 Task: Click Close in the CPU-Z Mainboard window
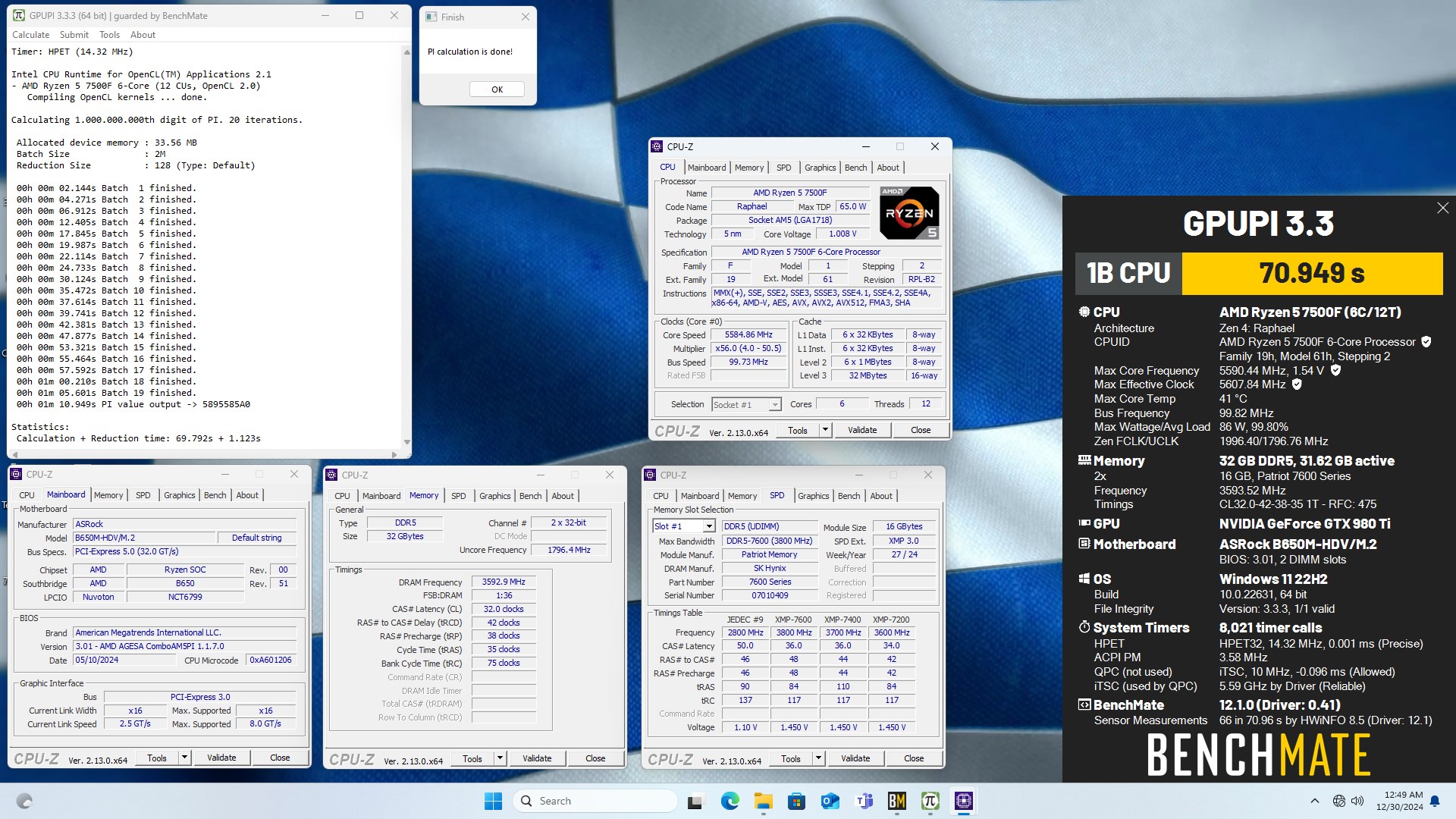pyautogui.click(x=280, y=758)
